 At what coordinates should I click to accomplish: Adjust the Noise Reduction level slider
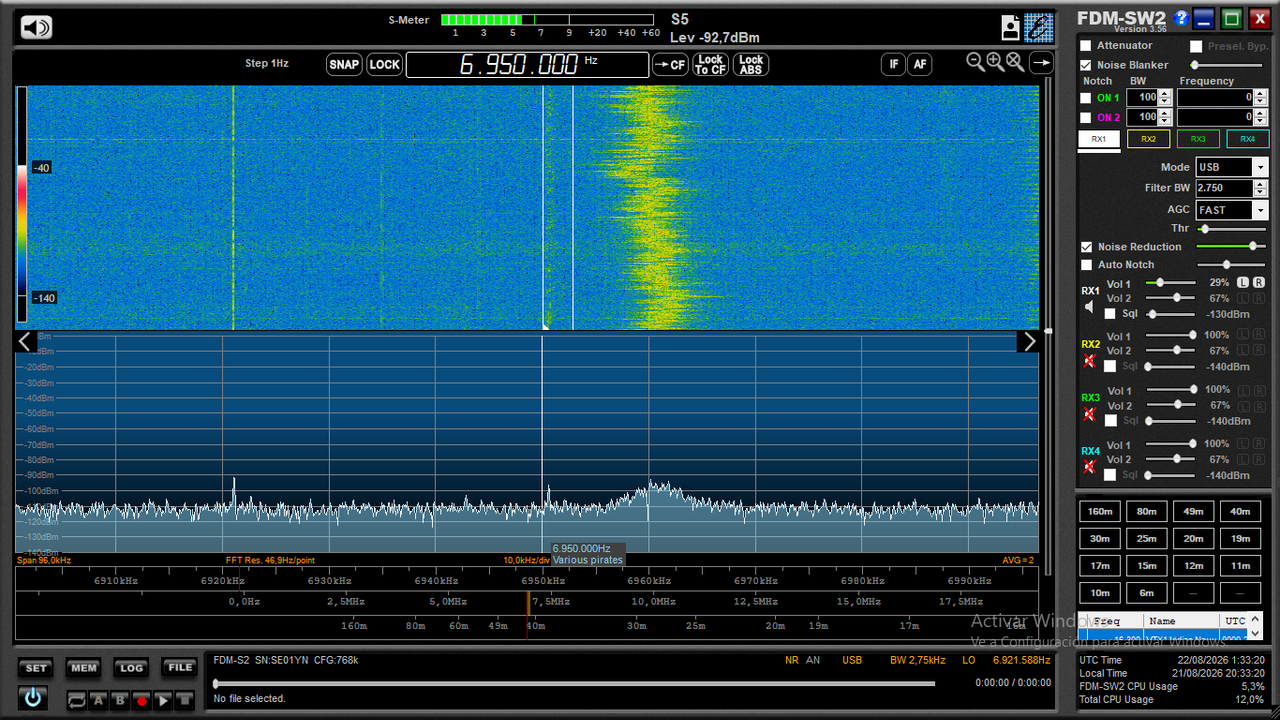point(1231,246)
